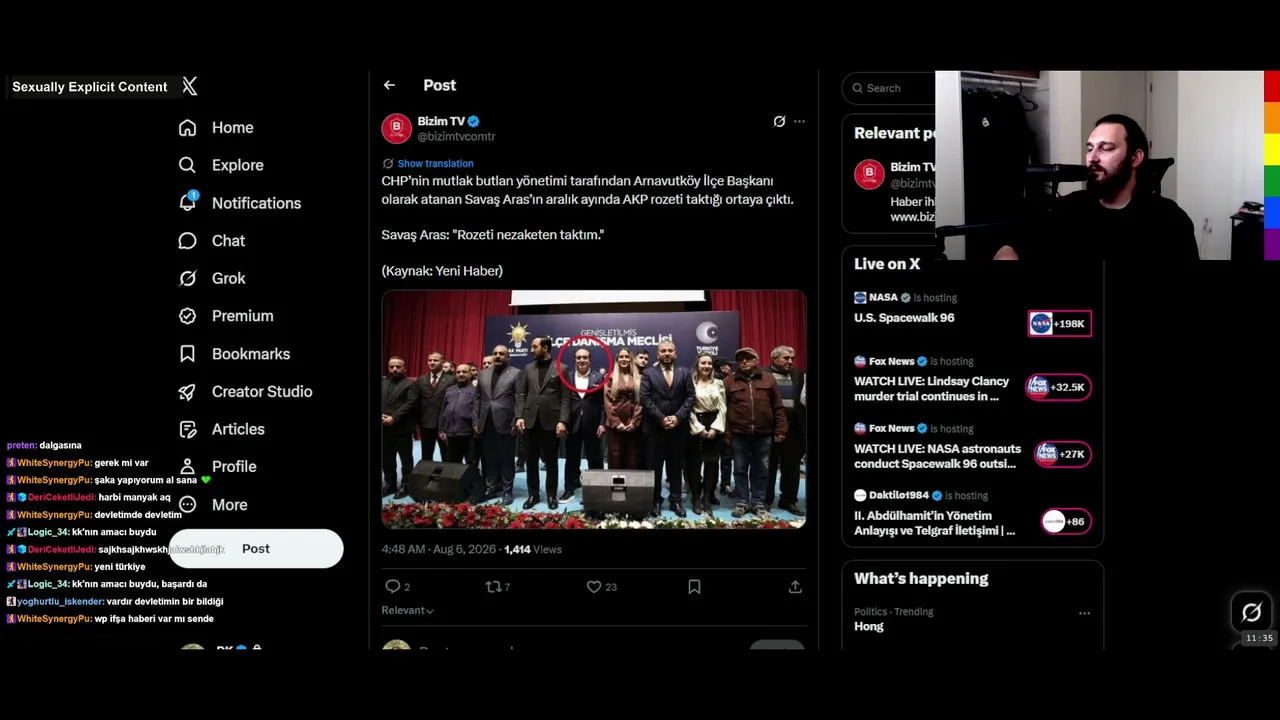
Task: Open the U.S. Spacewalk 96 live listing
Action: click(904, 318)
